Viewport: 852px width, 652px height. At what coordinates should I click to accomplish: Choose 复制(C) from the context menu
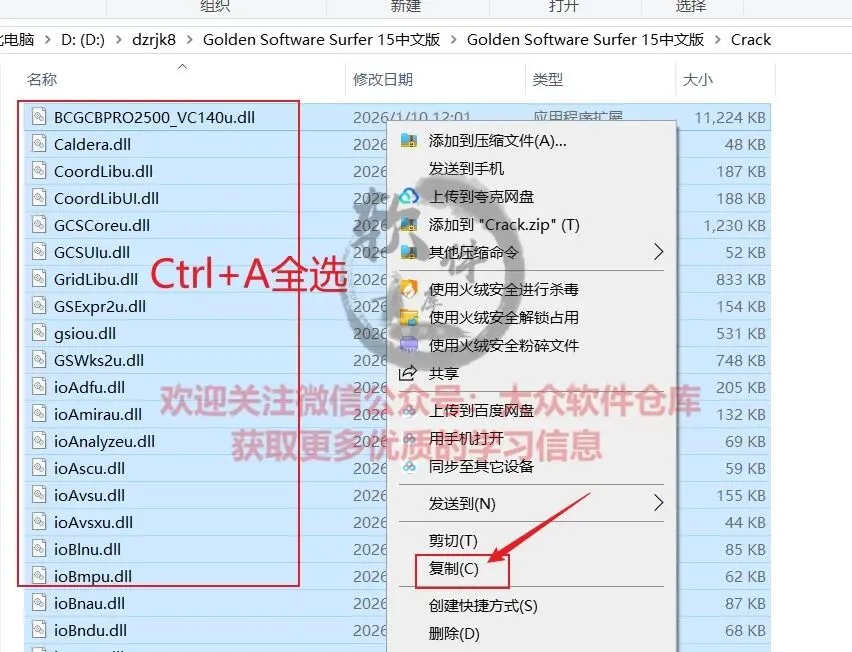[453, 569]
